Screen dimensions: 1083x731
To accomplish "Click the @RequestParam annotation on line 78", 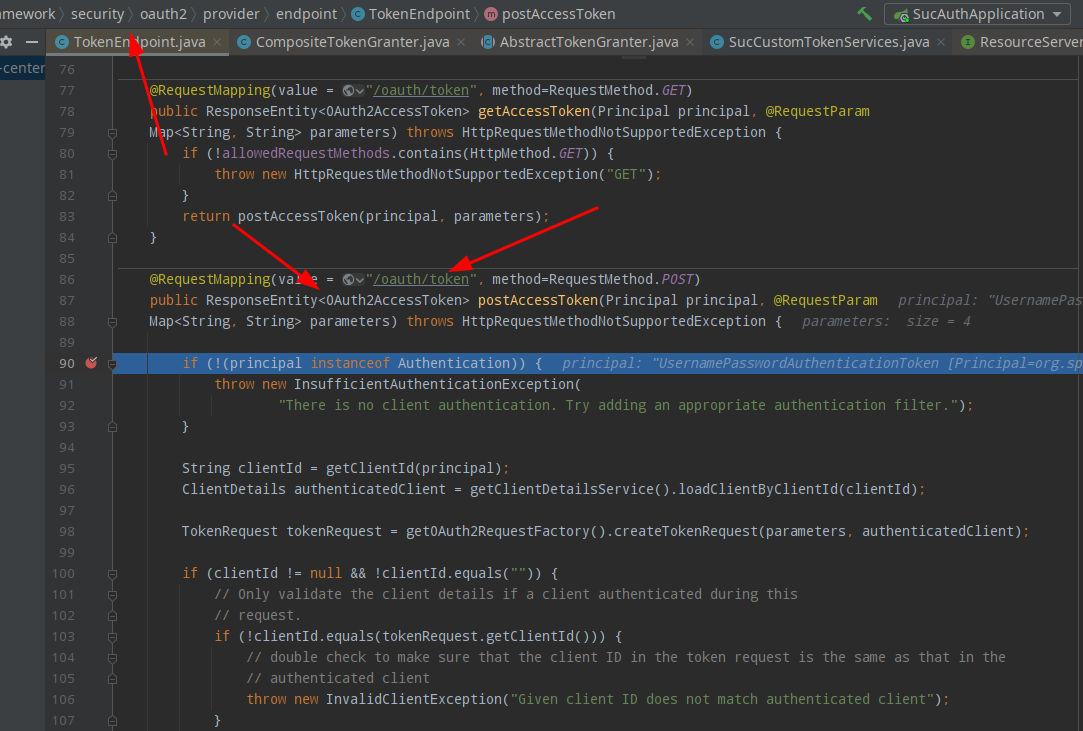I will click(817, 111).
